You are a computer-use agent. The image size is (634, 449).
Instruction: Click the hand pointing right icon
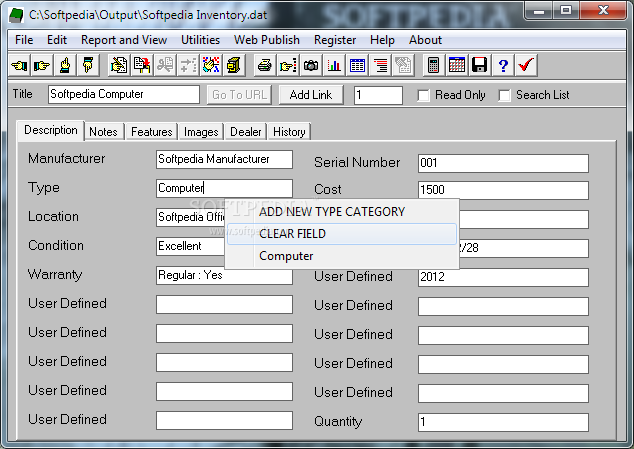tap(42, 65)
